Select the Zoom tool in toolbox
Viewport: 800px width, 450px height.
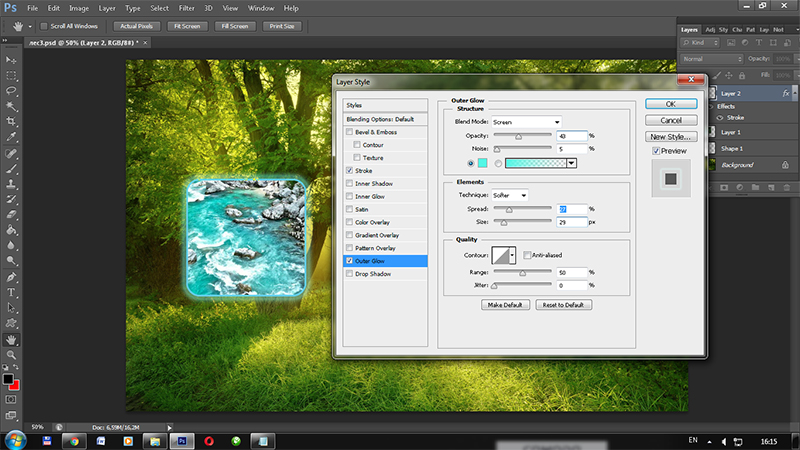coord(11,355)
